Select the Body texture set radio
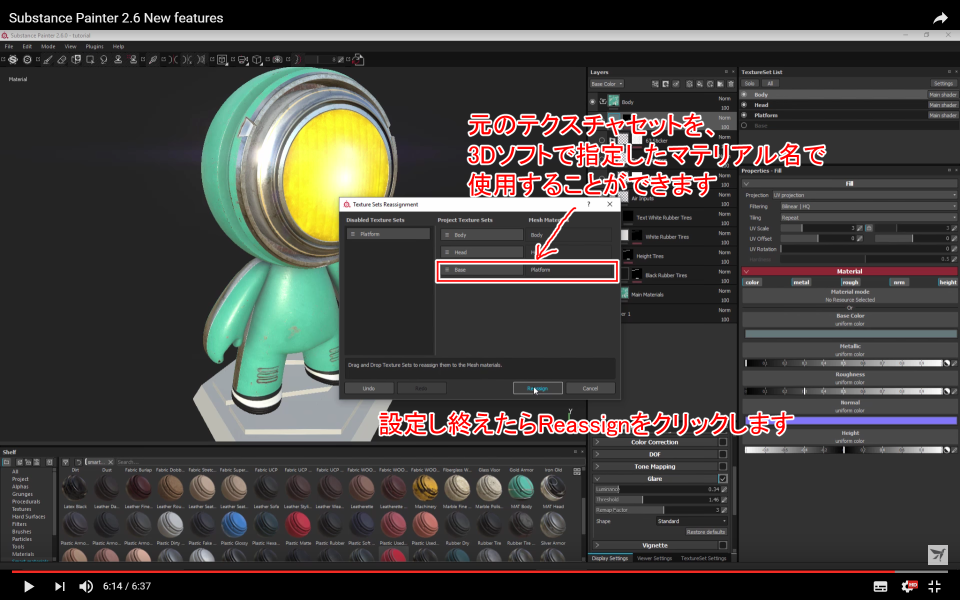 coord(744,95)
